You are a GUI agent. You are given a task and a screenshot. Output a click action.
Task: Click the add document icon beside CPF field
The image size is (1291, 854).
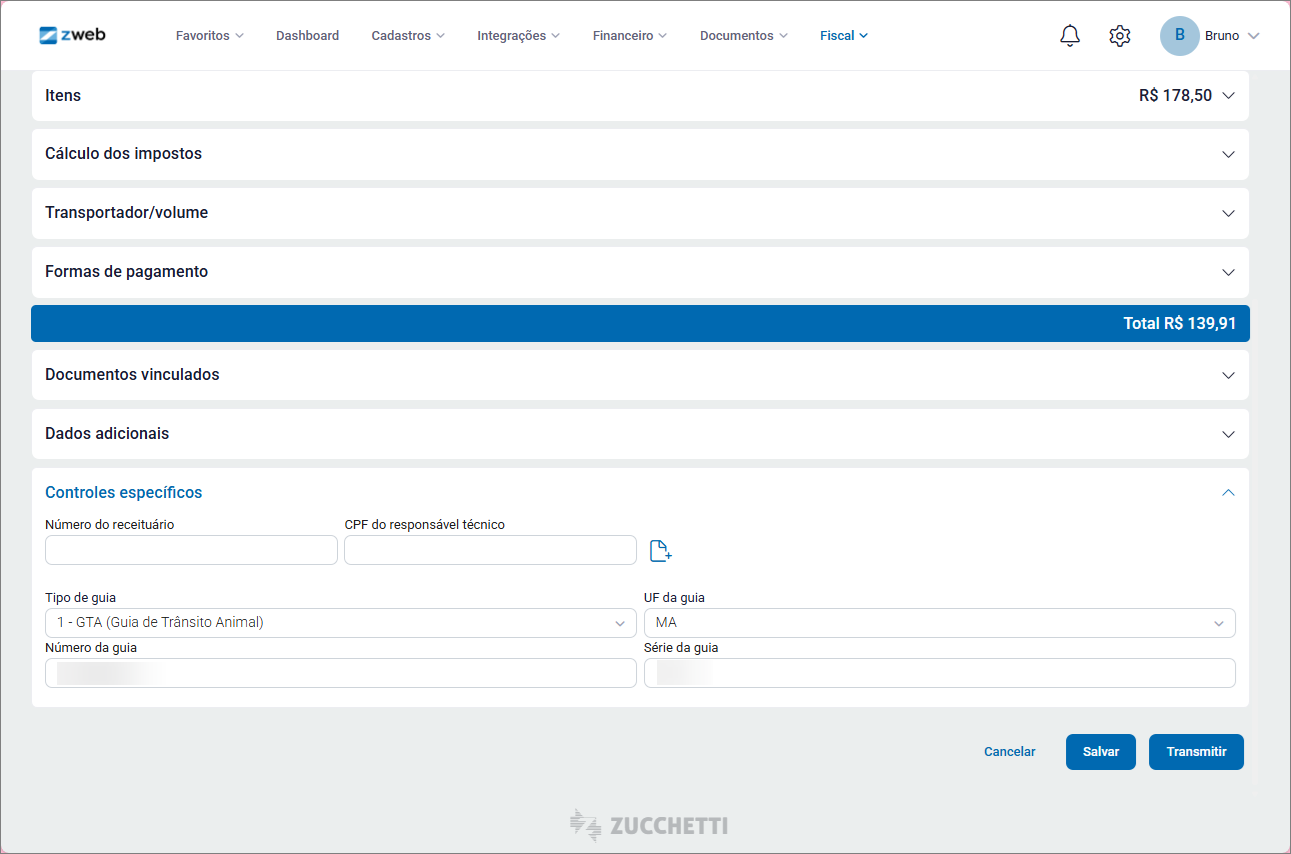[660, 550]
